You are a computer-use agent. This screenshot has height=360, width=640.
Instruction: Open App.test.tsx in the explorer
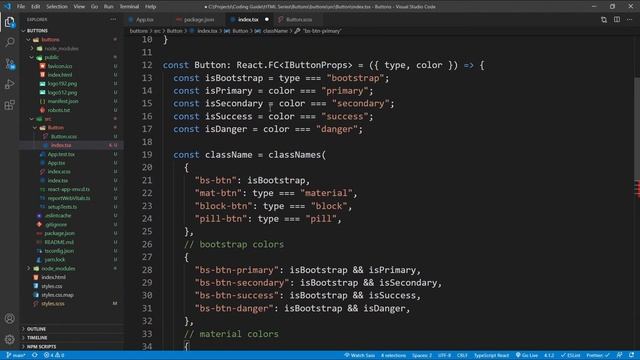click(x=61, y=154)
